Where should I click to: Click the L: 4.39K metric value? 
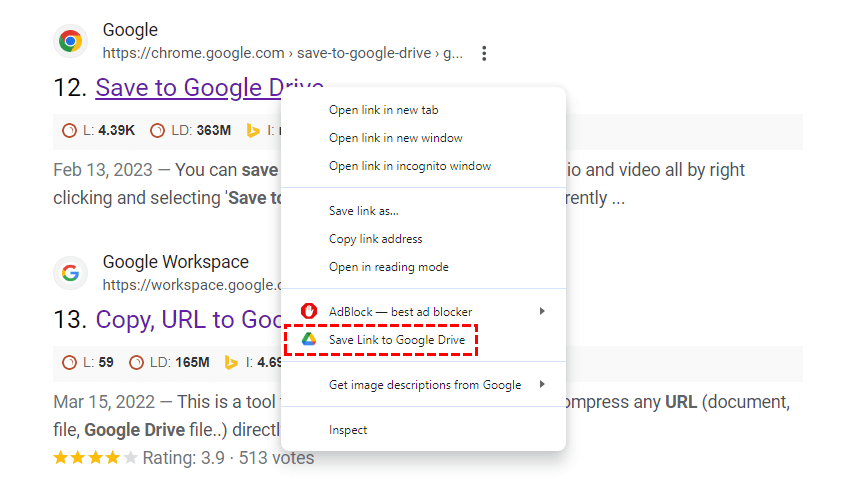(109, 131)
